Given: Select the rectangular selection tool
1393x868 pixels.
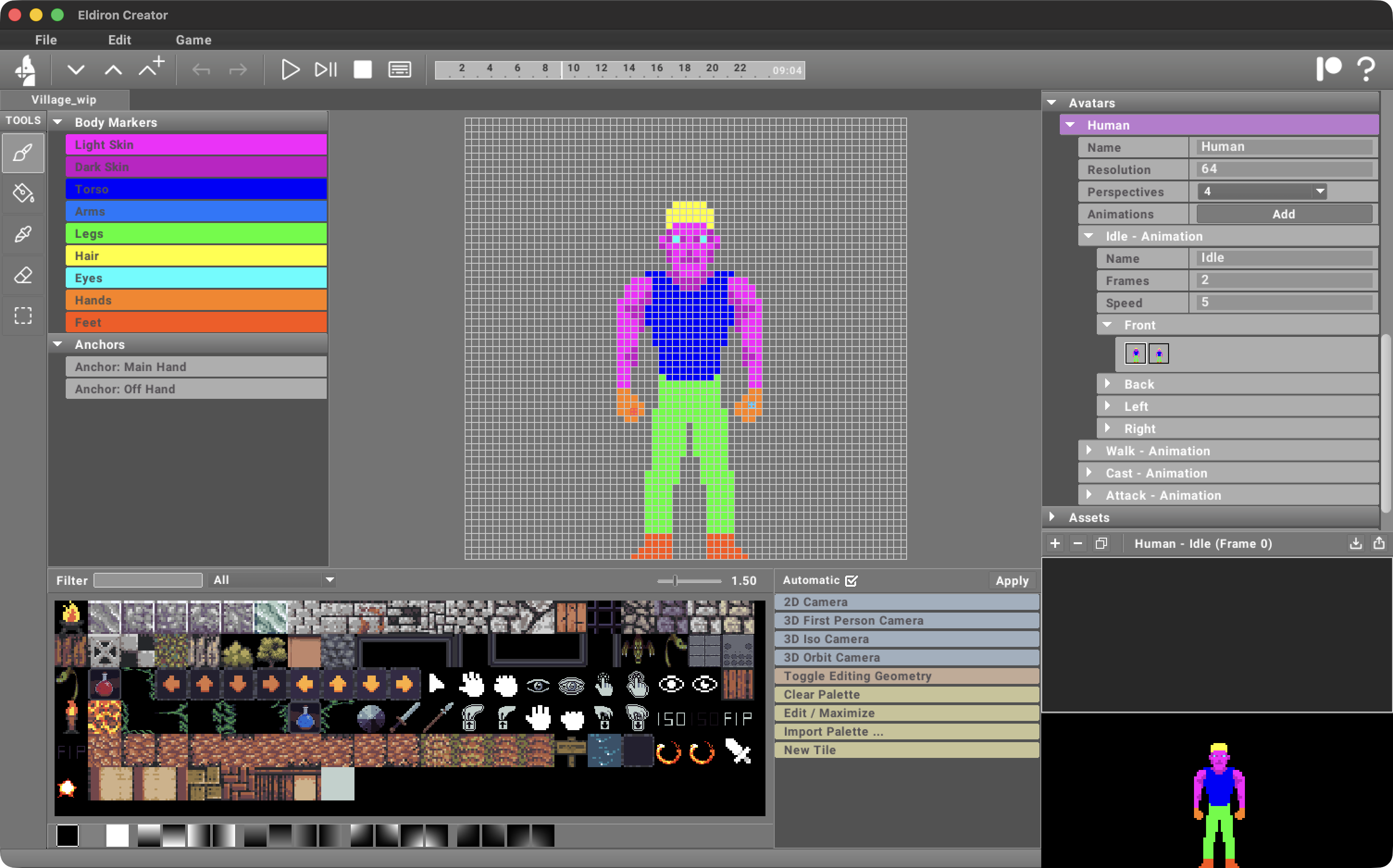Looking at the screenshot, I should pyautogui.click(x=23, y=315).
